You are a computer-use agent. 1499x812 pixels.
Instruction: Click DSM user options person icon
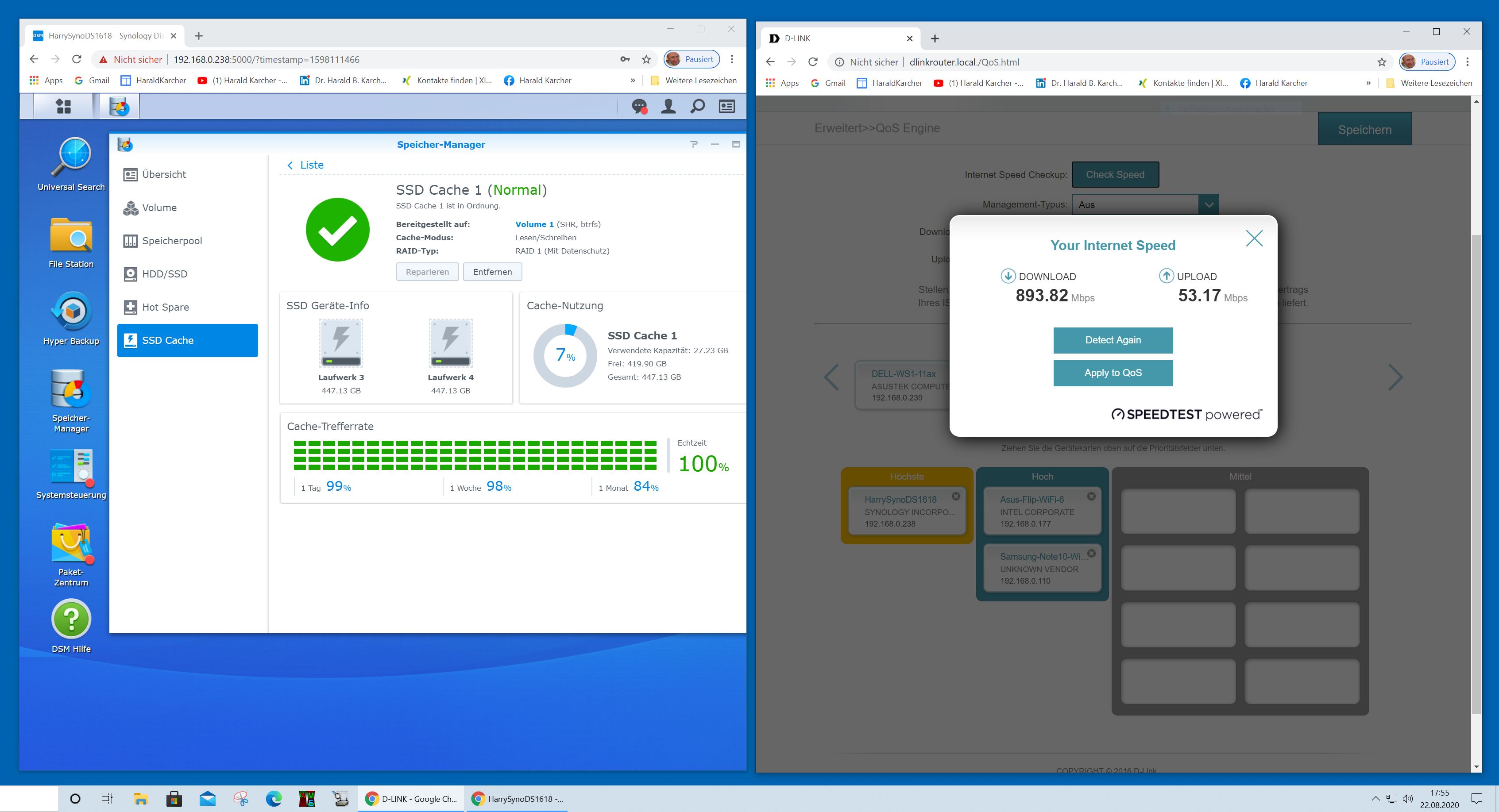[668, 107]
